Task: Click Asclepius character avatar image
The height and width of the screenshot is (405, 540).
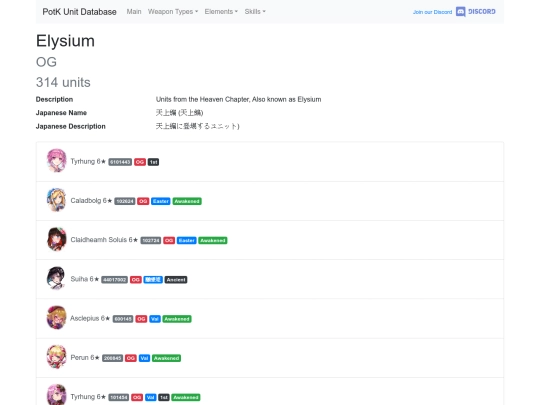Action: [x=56, y=318]
